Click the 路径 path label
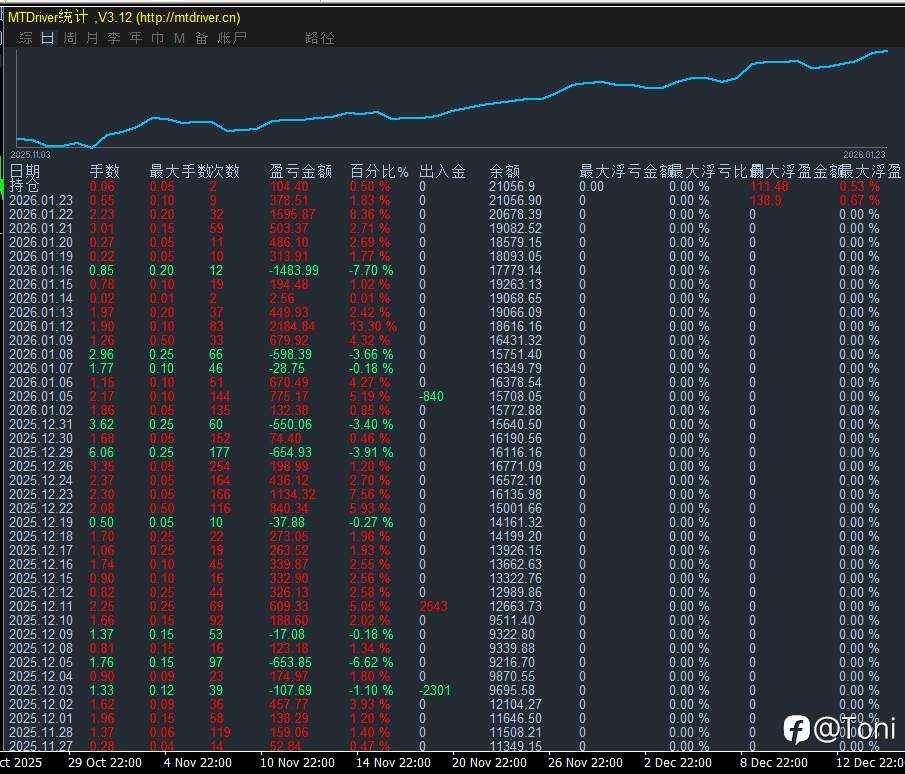Screen dimensions: 905x774 (320, 38)
